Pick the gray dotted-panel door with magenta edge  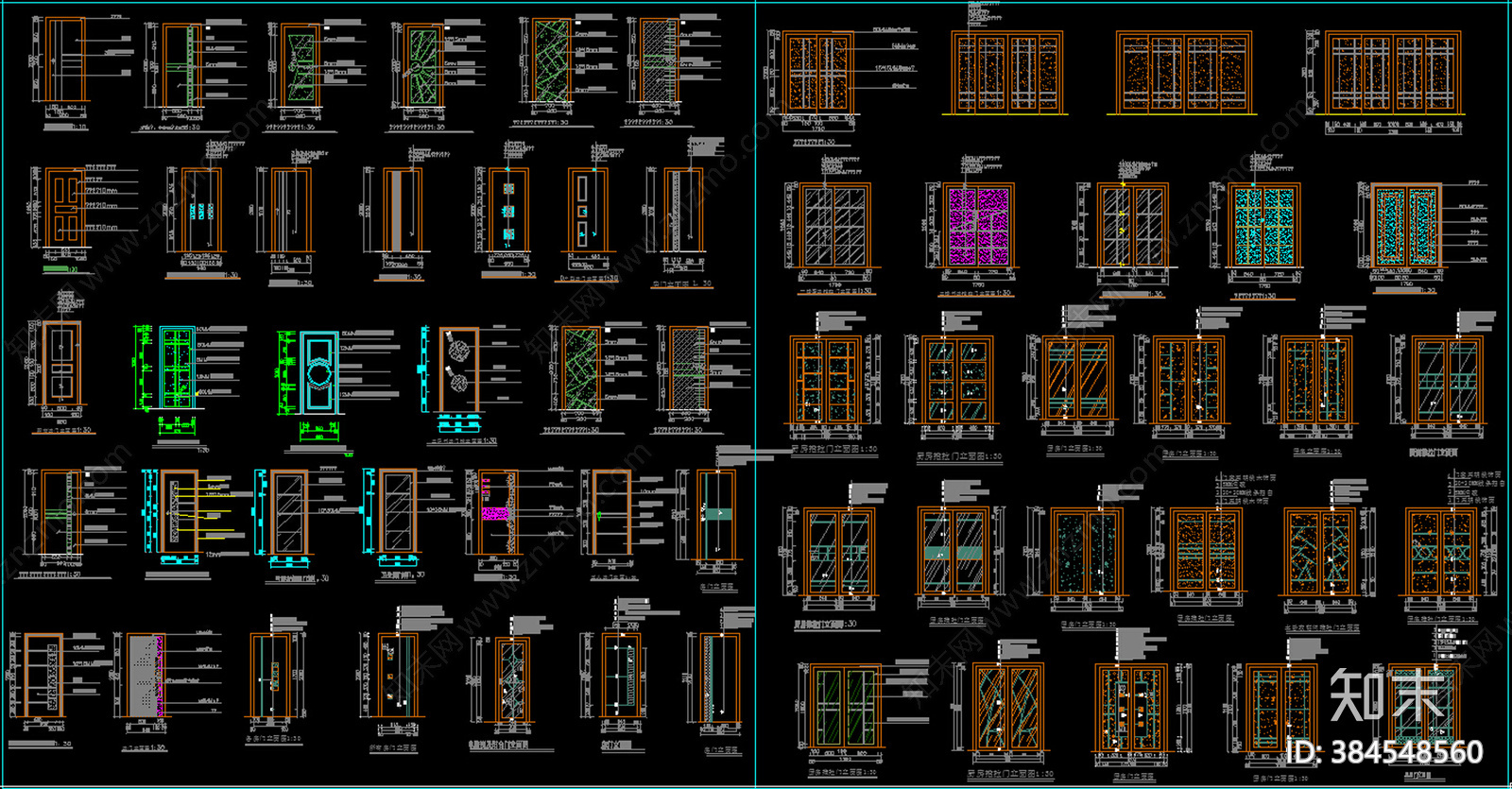coord(146,675)
